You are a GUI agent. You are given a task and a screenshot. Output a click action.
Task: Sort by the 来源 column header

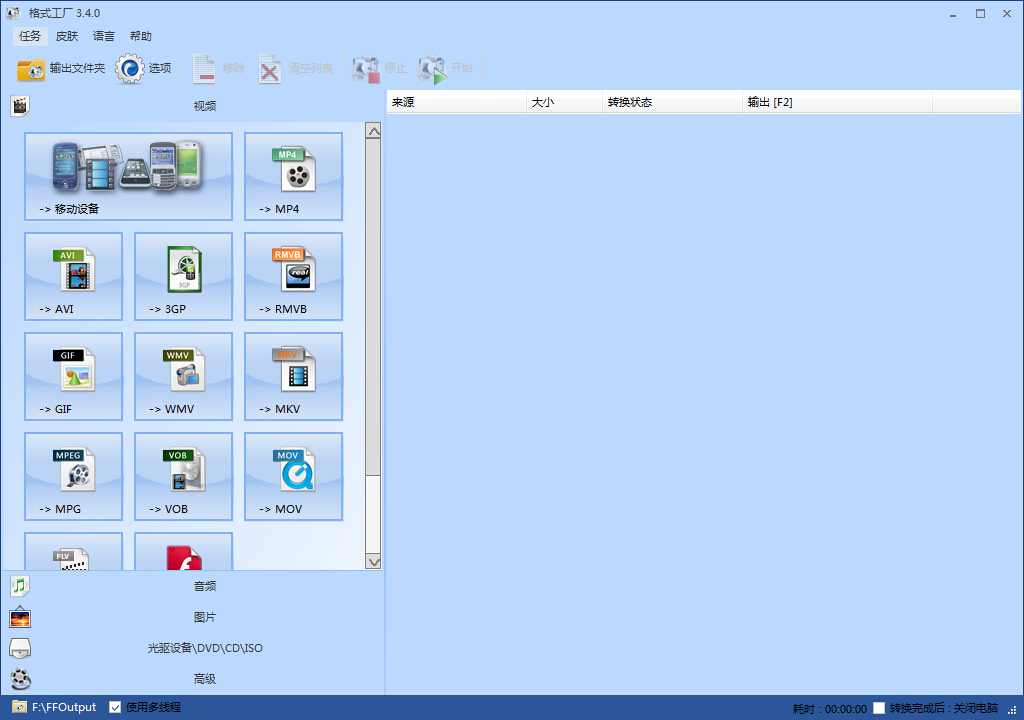456,102
